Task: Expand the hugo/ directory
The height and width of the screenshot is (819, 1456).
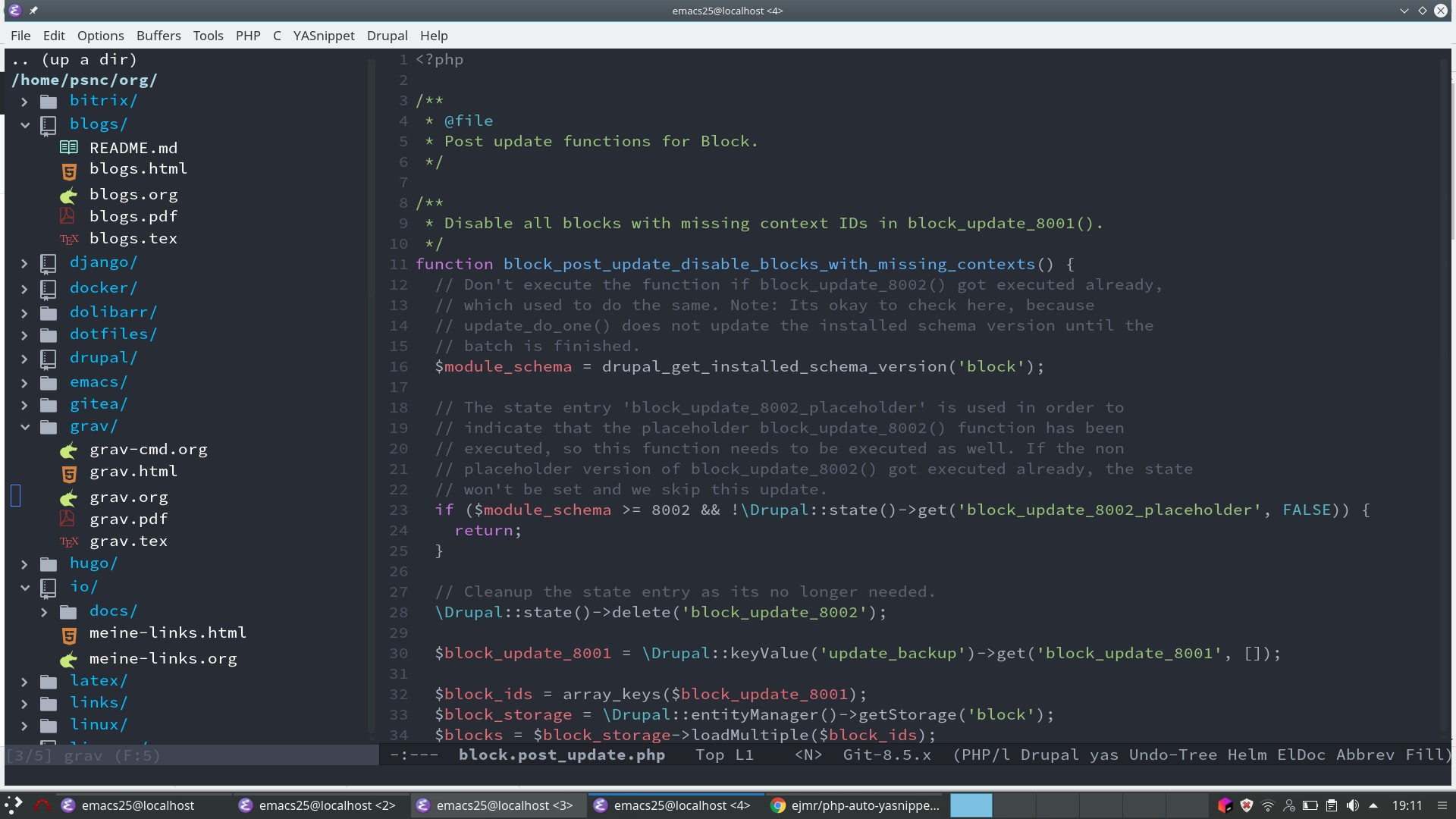Action: tap(24, 564)
